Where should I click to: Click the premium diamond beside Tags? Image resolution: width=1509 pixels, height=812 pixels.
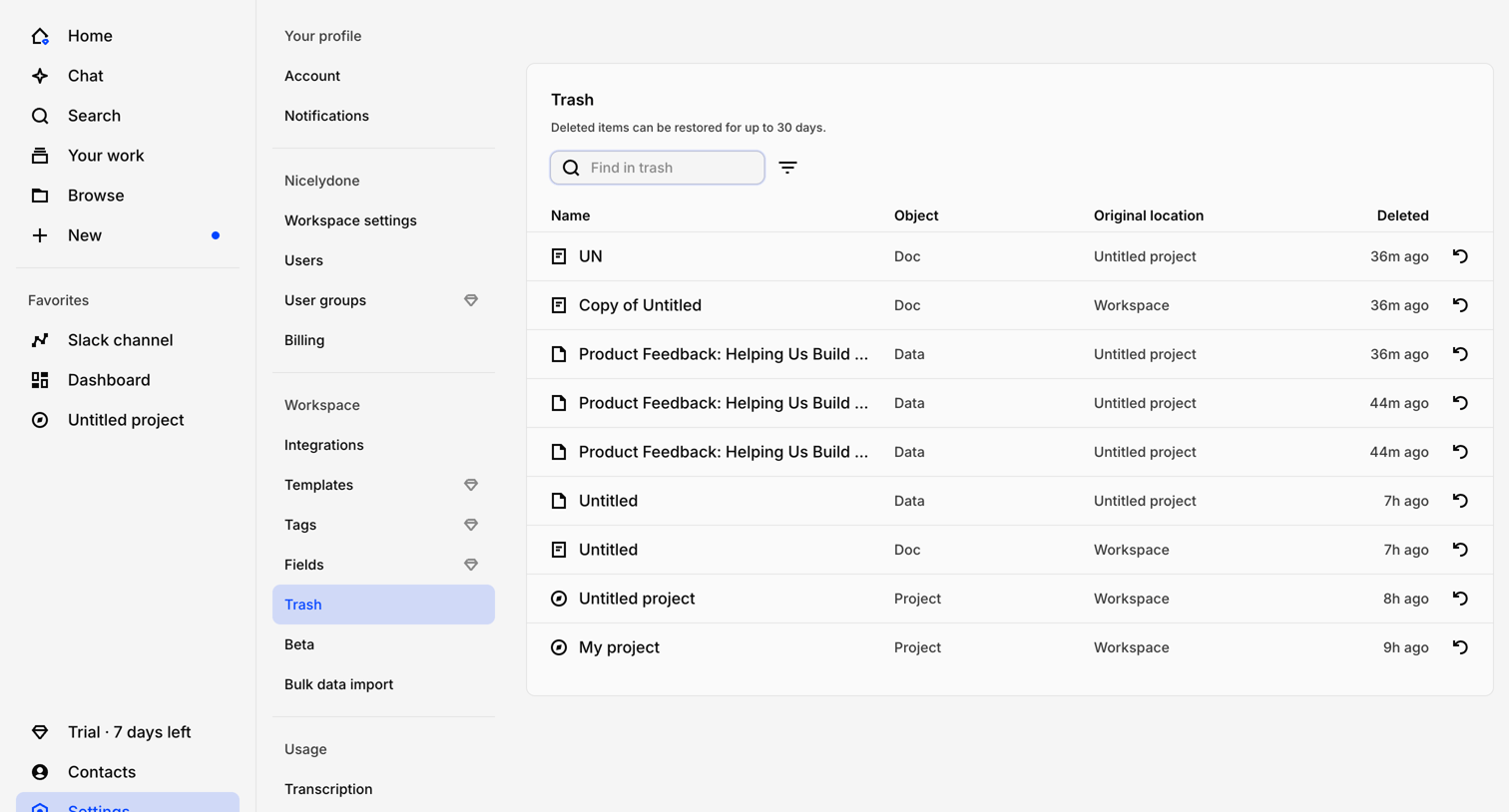(471, 525)
